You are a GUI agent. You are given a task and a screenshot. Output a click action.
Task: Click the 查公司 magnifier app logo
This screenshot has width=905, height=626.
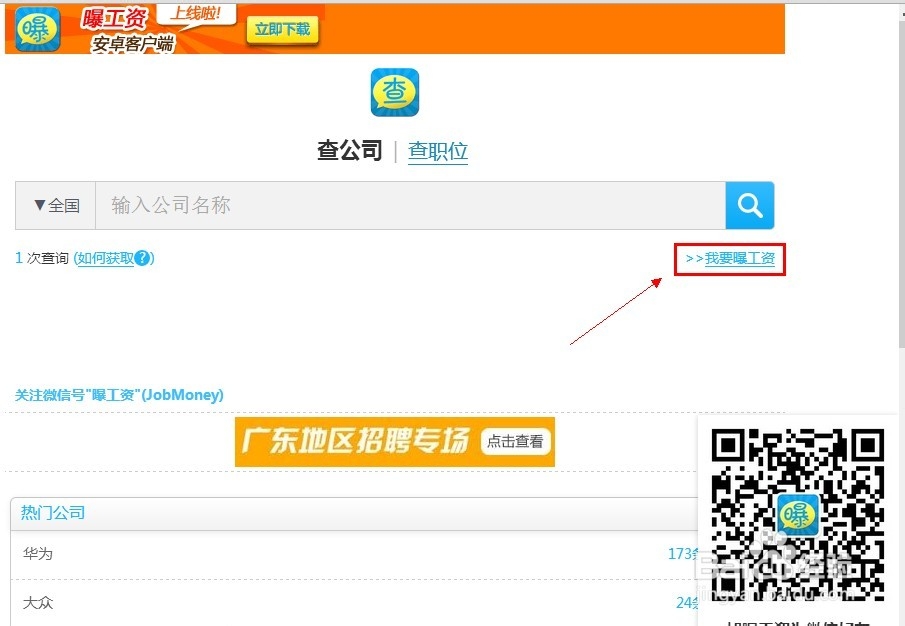point(394,92)
